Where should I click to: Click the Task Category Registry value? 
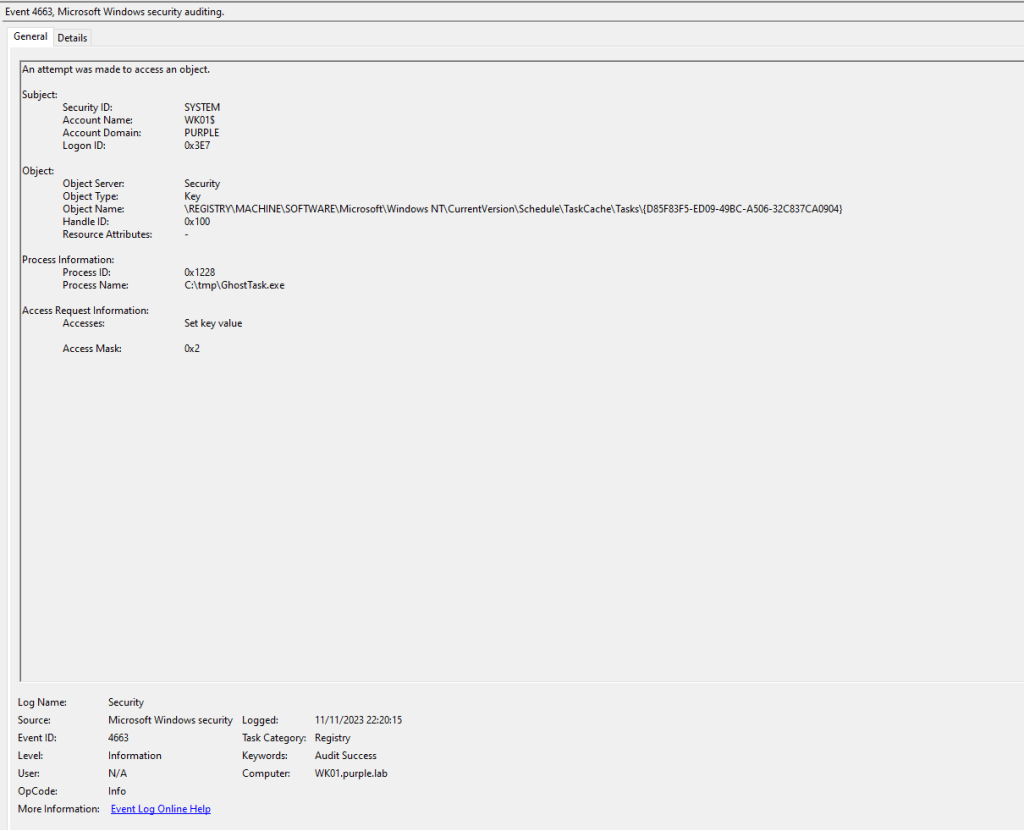pyautogui.click(x=332, y=738)
